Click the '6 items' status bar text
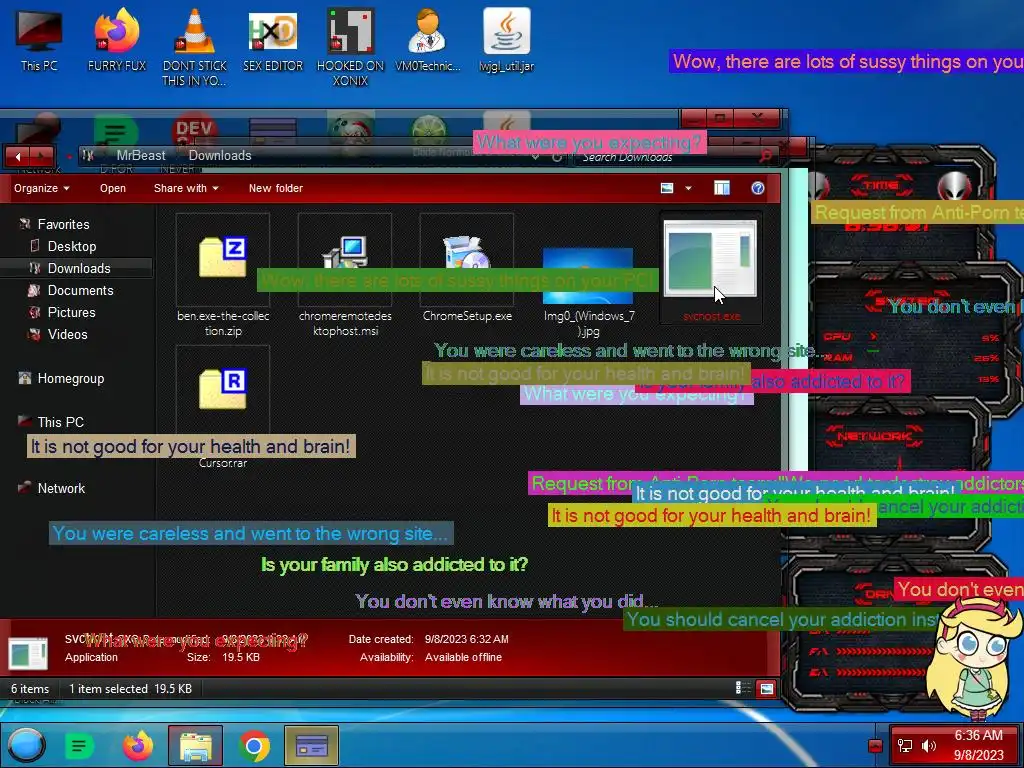 click(x=30, y=688)
